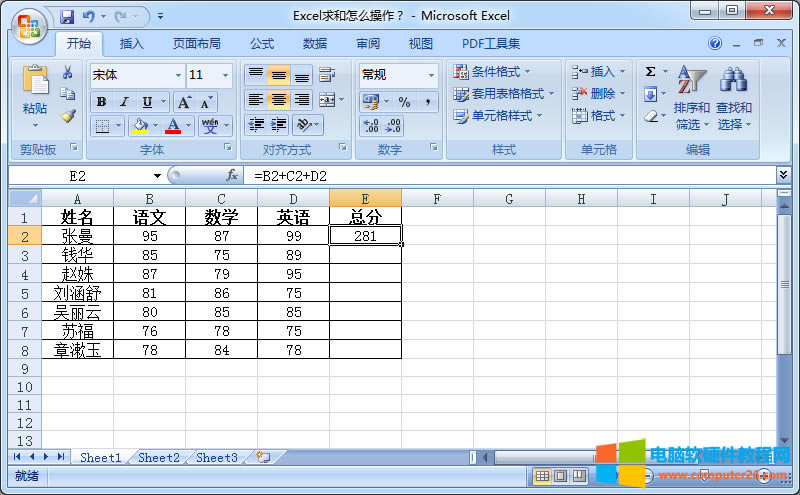Increase the cell indent
Screen dimensions: 800x495
pyautogui.click(x=278, y=125)
